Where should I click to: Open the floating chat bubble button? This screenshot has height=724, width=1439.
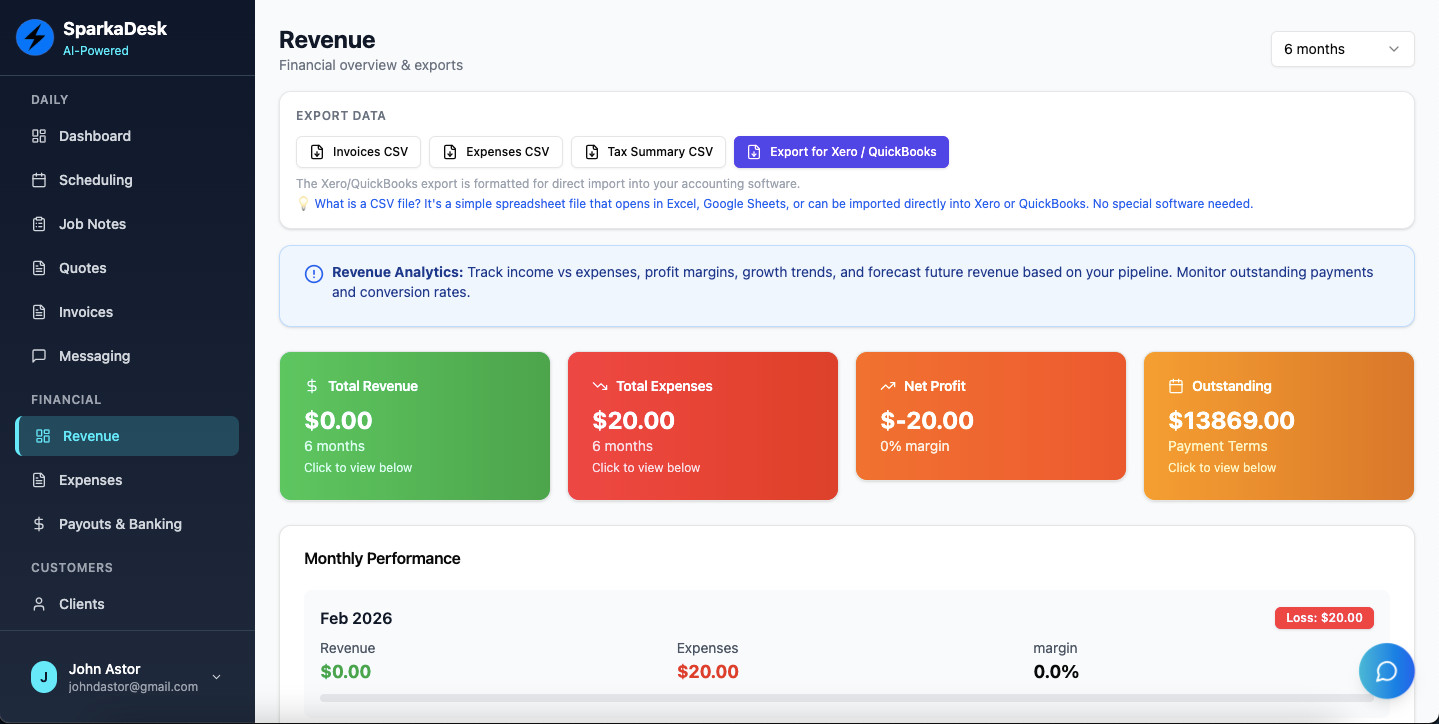pyautogui.click(x=1387, y=671)
